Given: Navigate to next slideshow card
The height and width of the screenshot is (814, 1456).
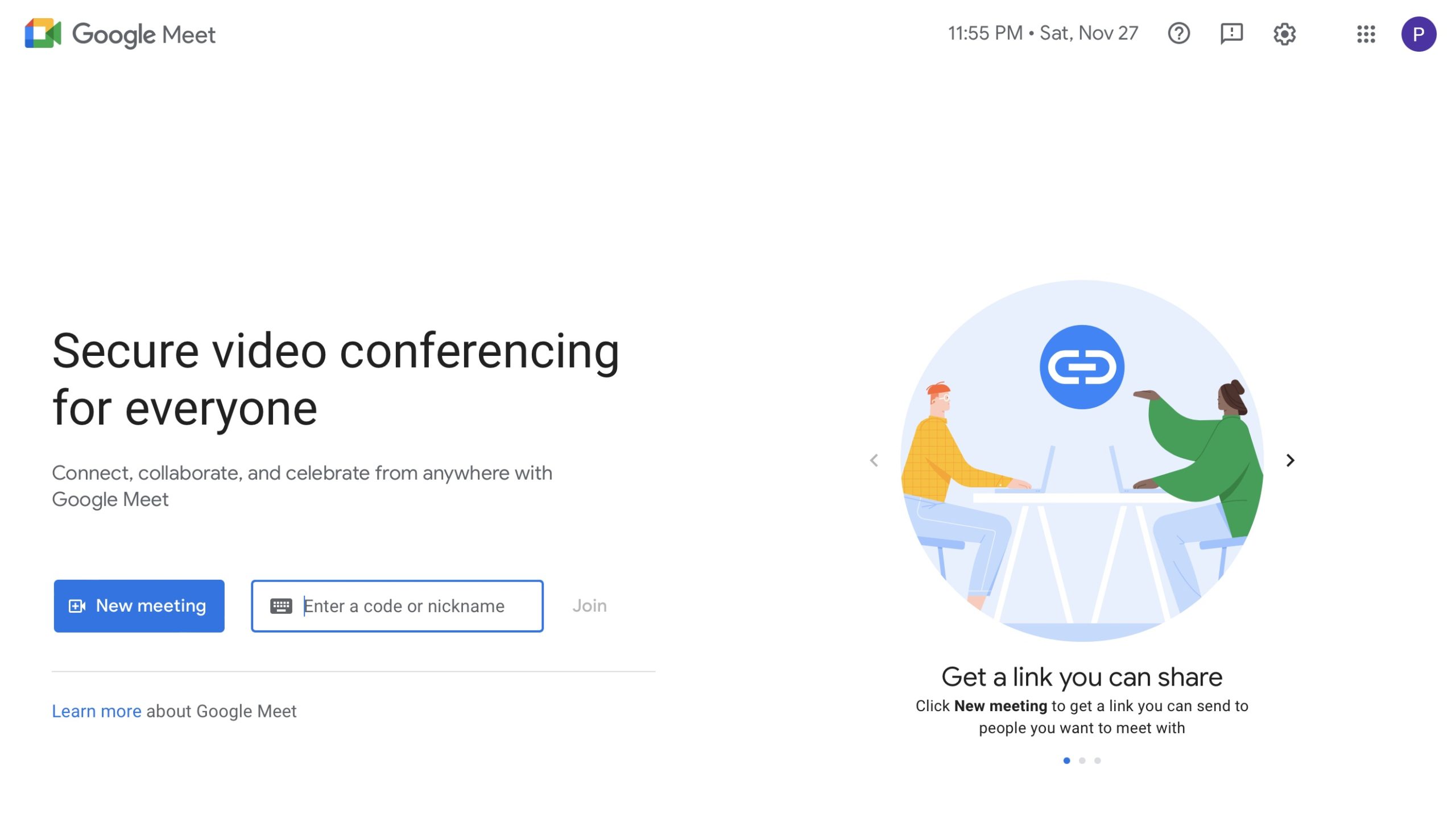Looking at the screenshot, I should (x=1291, y=460).
